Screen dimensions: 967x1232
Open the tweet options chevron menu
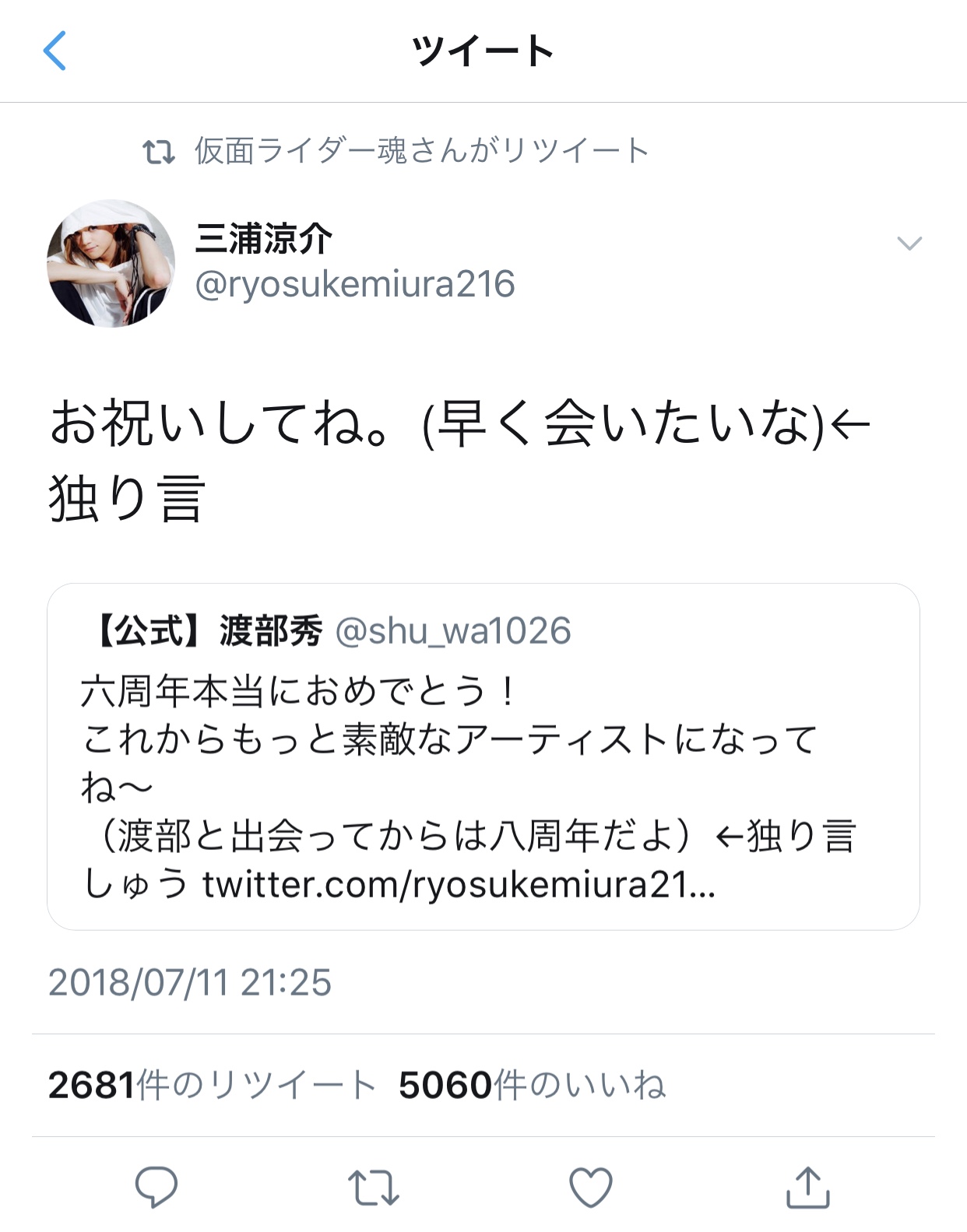[909, 244]
